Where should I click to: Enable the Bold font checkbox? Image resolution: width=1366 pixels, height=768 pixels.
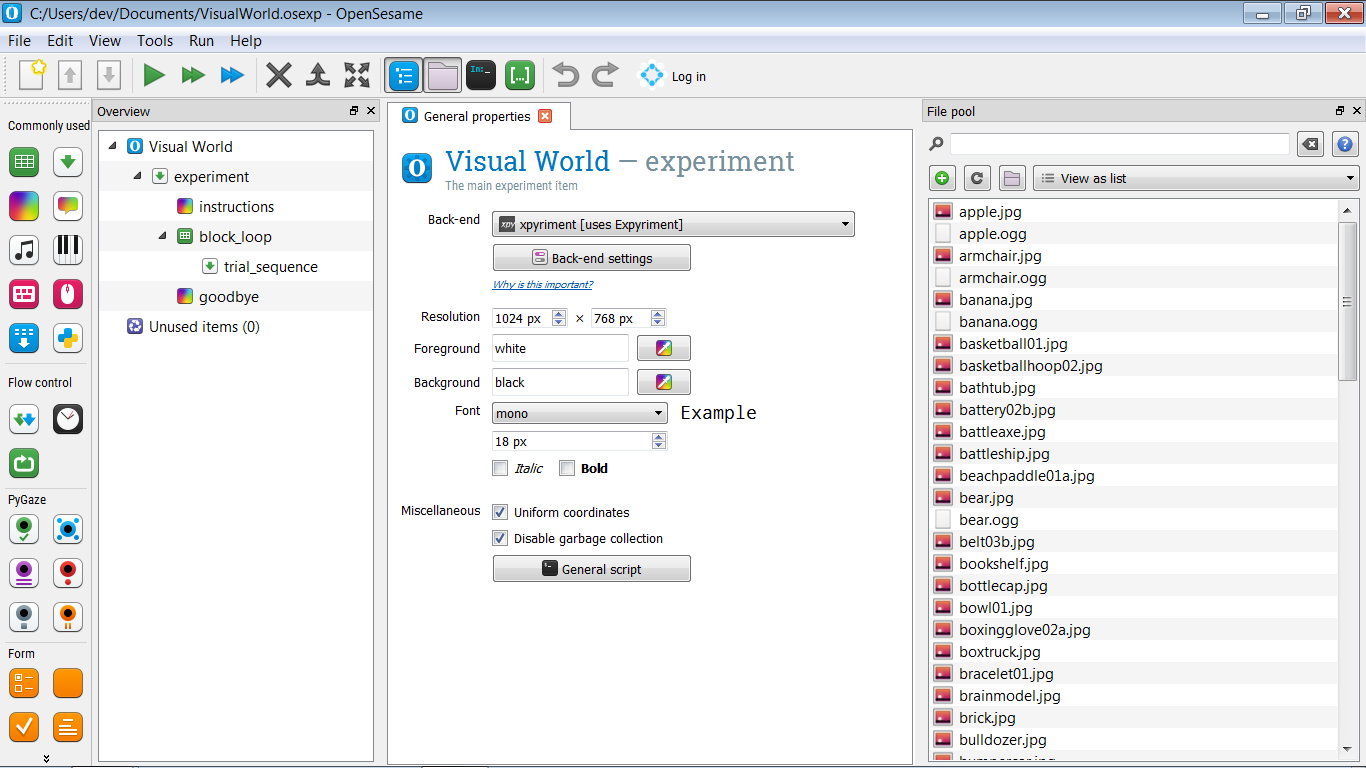pos(567,468)
